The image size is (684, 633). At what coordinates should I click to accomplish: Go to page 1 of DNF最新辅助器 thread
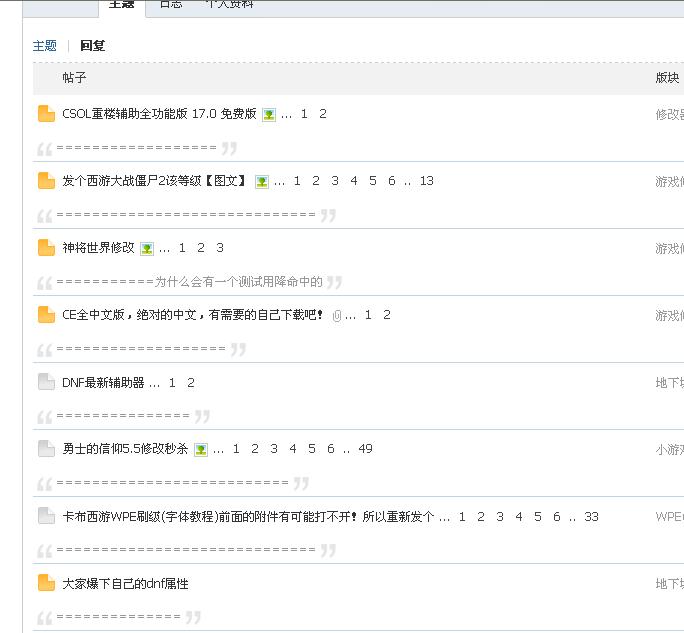point(172,383)
